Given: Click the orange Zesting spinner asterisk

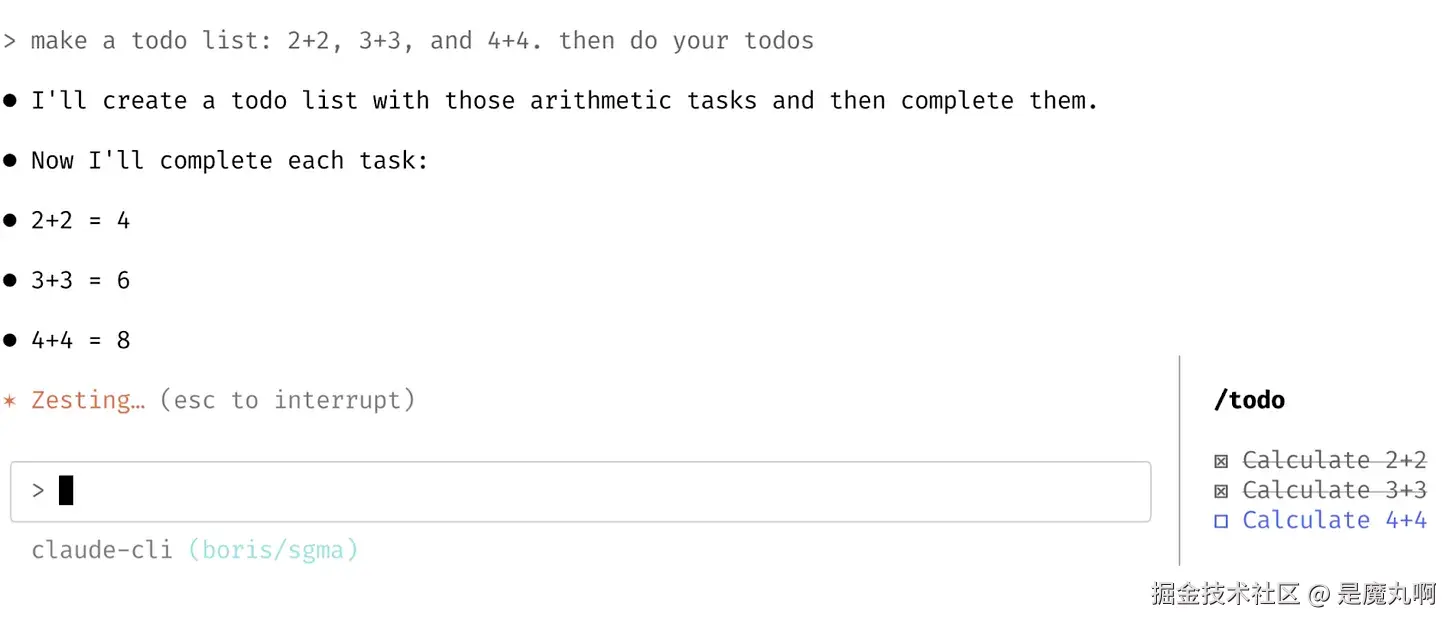Looking at the screenshot, I should coord(10,401).
